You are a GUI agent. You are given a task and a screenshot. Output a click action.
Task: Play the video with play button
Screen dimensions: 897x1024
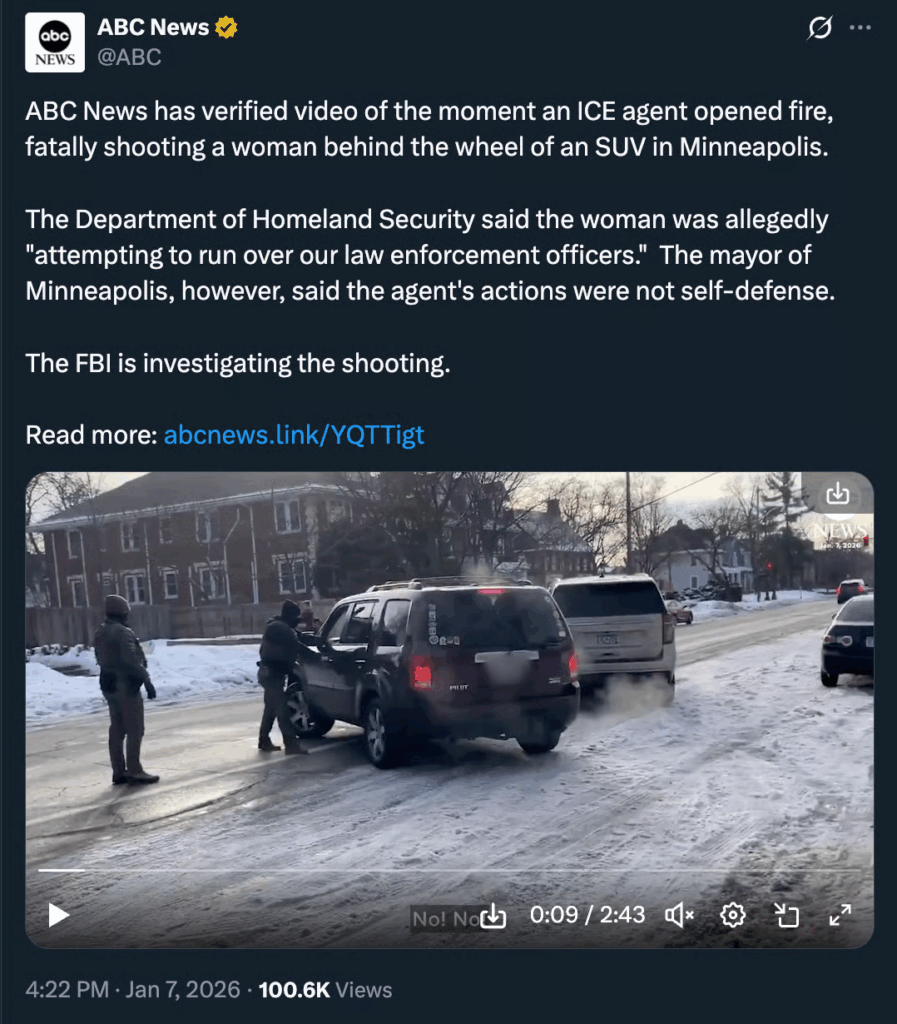(x=58, y=915)
